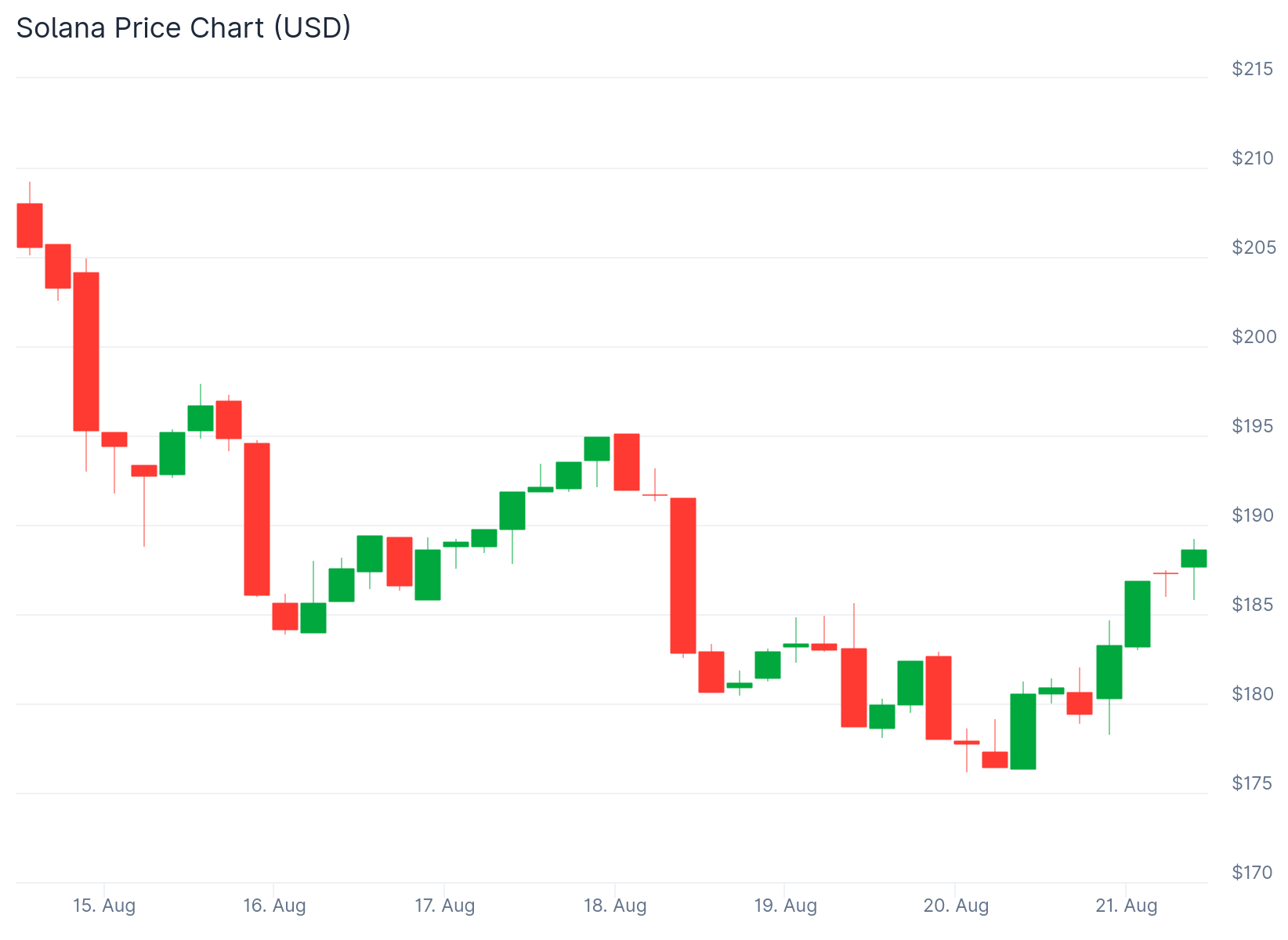
Task: Select the 18. Aug axis date
Action: pos(615,906)
